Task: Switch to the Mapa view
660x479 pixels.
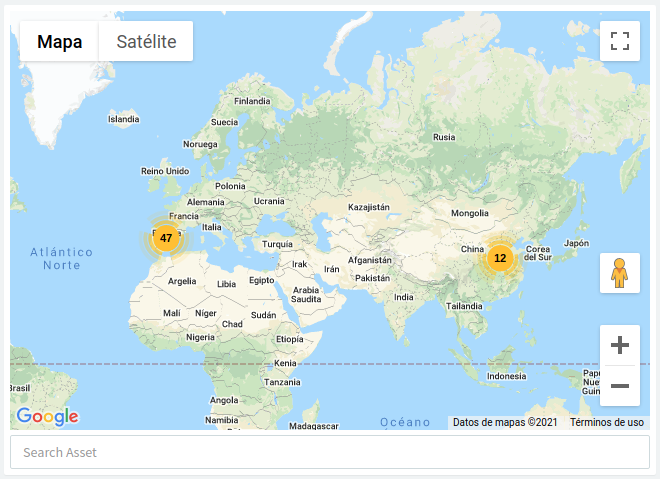Action: click(59, 42)
